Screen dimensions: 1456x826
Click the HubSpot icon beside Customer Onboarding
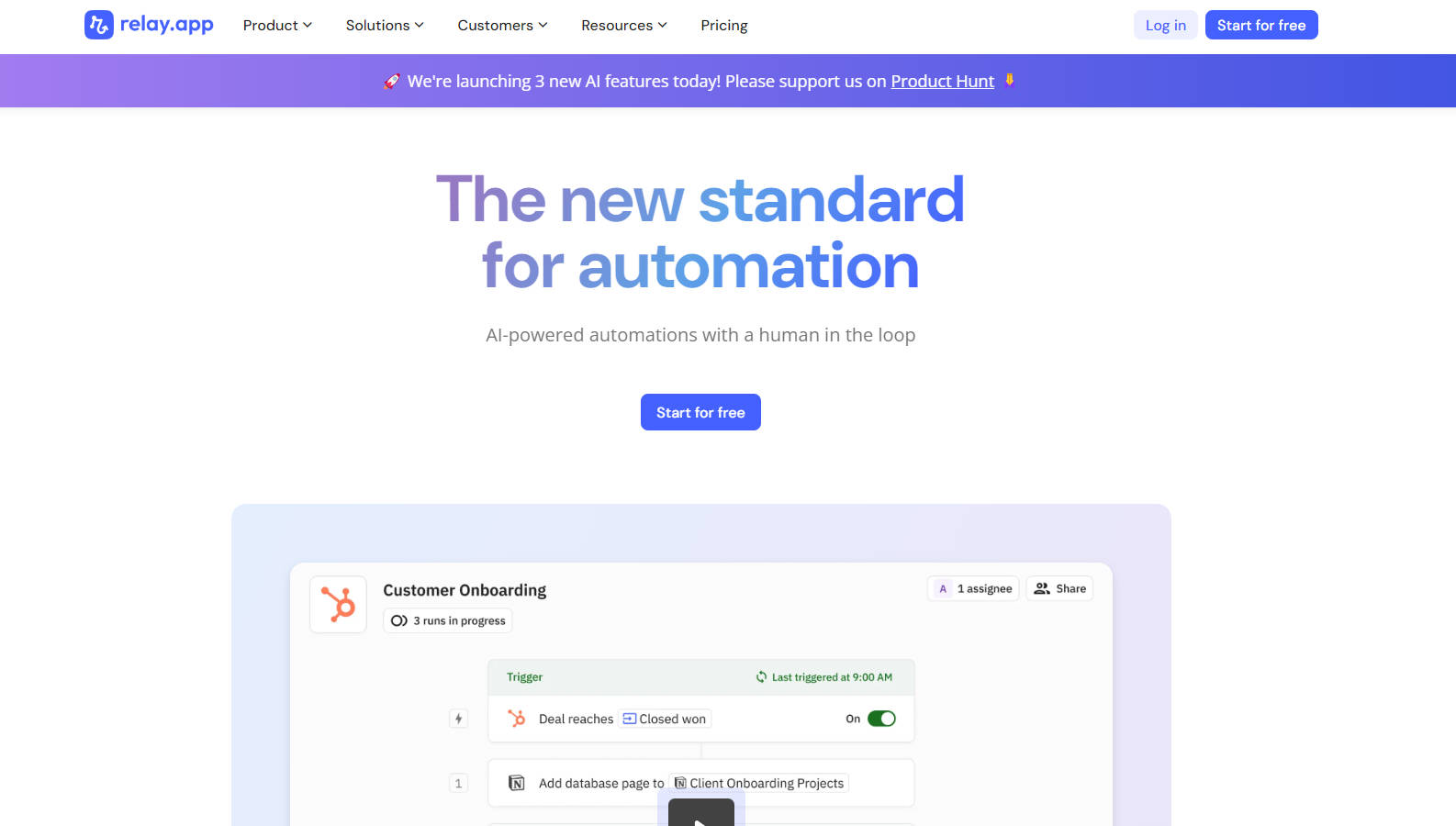(338, 604)
